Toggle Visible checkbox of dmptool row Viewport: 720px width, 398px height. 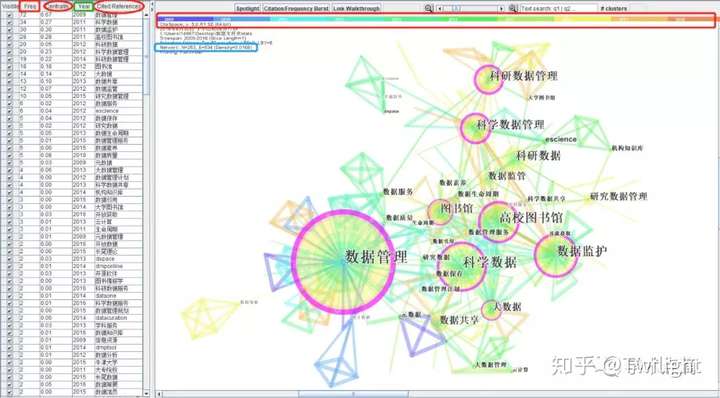[x=10, y=348]
